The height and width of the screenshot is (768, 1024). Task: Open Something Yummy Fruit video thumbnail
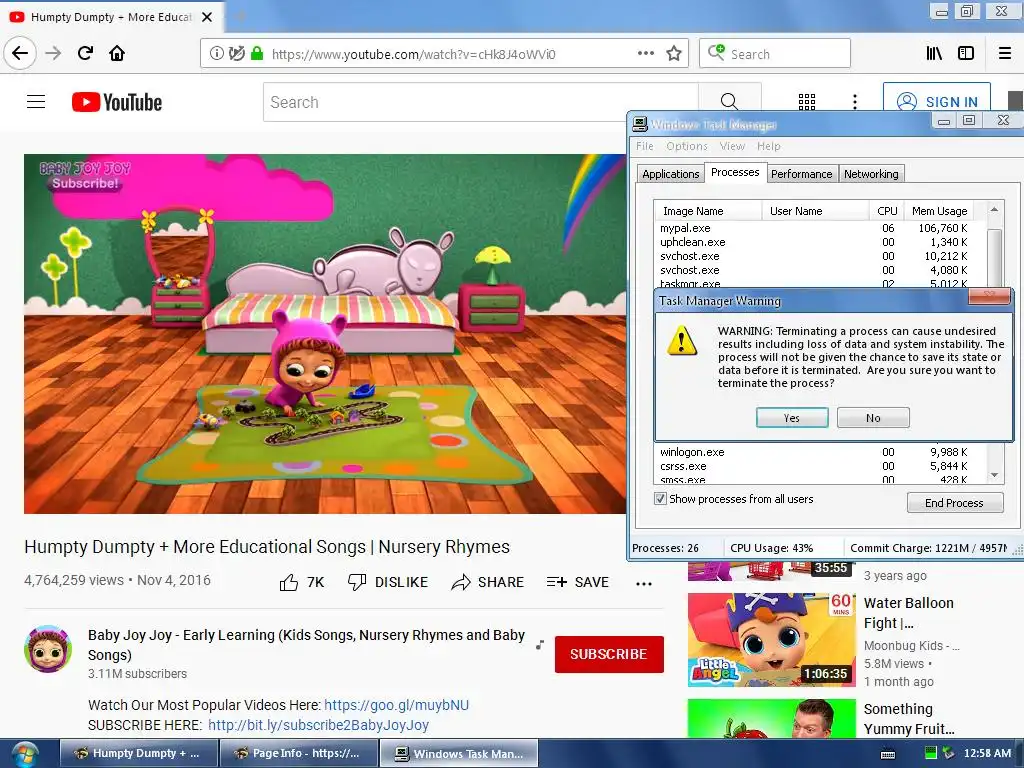pos(771,718)
